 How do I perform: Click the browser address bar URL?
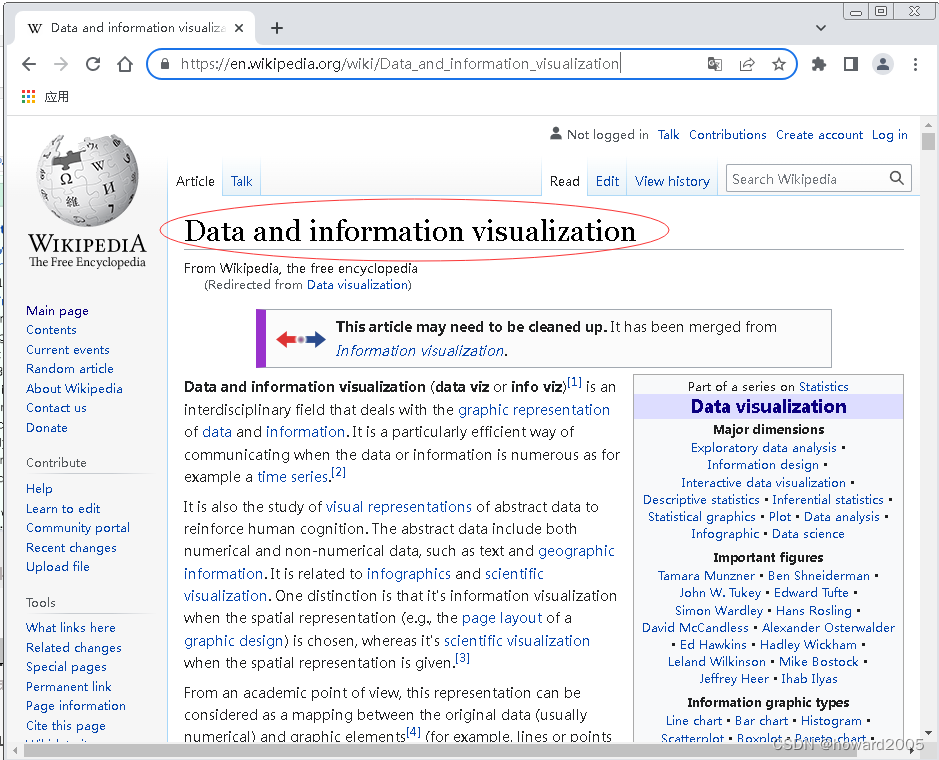pos(399,64)
